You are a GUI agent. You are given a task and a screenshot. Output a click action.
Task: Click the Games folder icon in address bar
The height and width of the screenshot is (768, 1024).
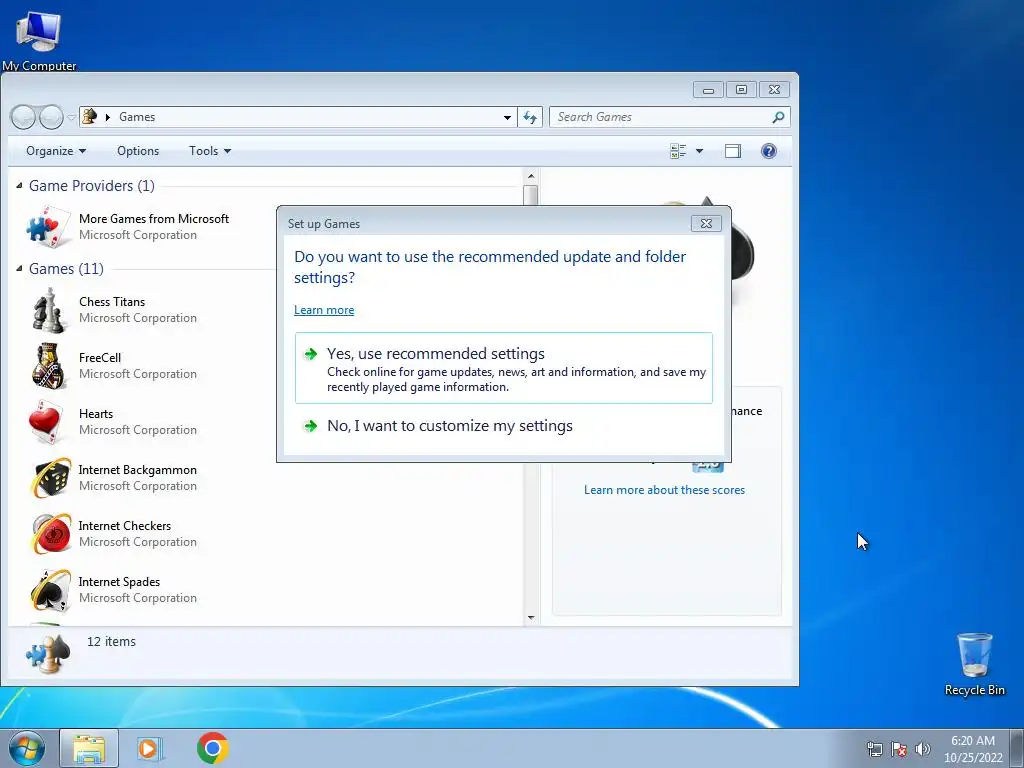pos(89,116)
